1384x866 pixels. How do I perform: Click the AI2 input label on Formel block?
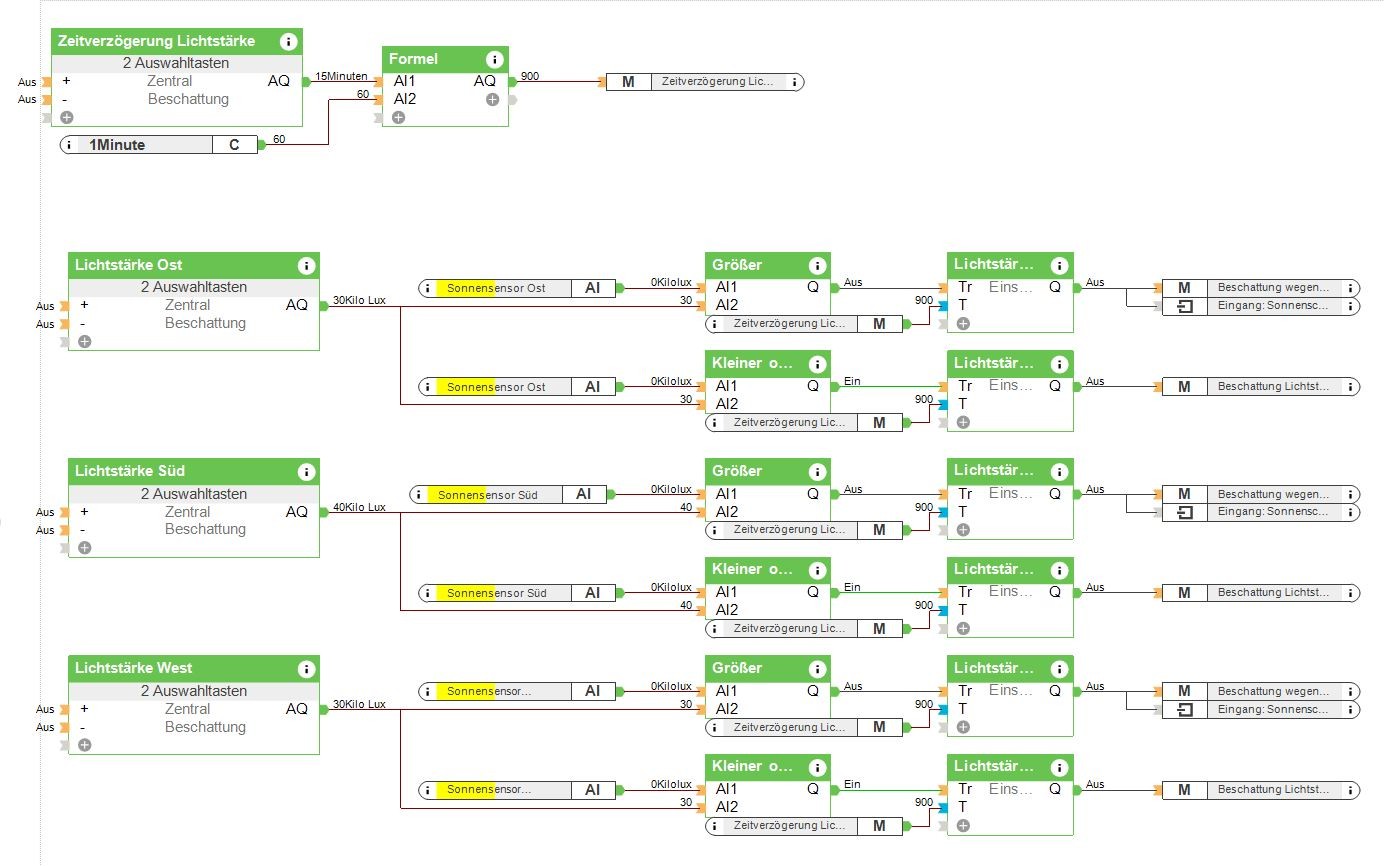tap(405, 99)
